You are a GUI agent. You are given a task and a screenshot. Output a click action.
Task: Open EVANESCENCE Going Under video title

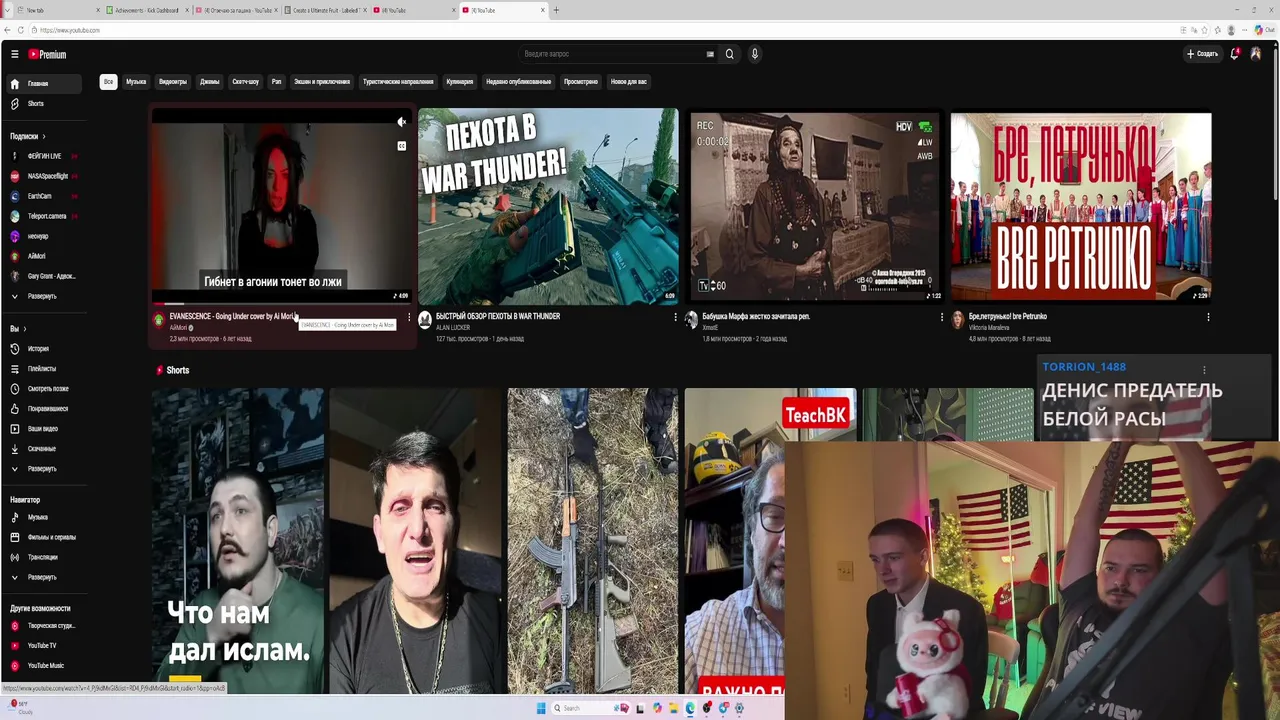click(x=233, y=316)
